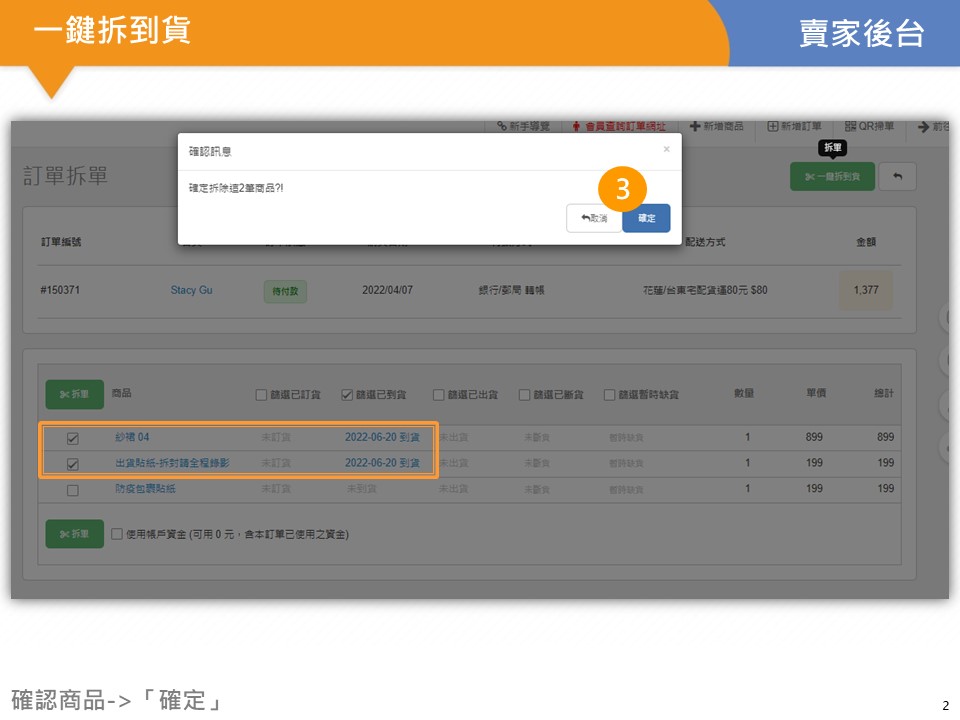Open the Stacy Gu customer link
960x720 pixels.
point(191,291)
